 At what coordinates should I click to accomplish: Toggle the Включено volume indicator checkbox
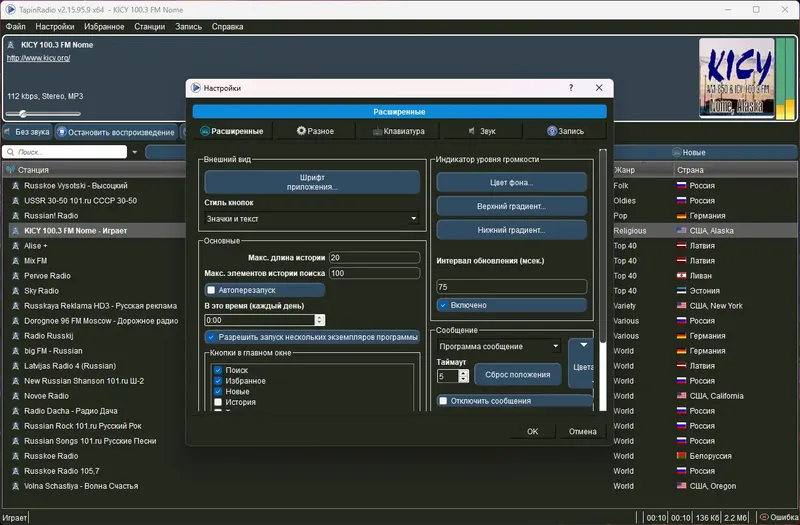[443, 305]
